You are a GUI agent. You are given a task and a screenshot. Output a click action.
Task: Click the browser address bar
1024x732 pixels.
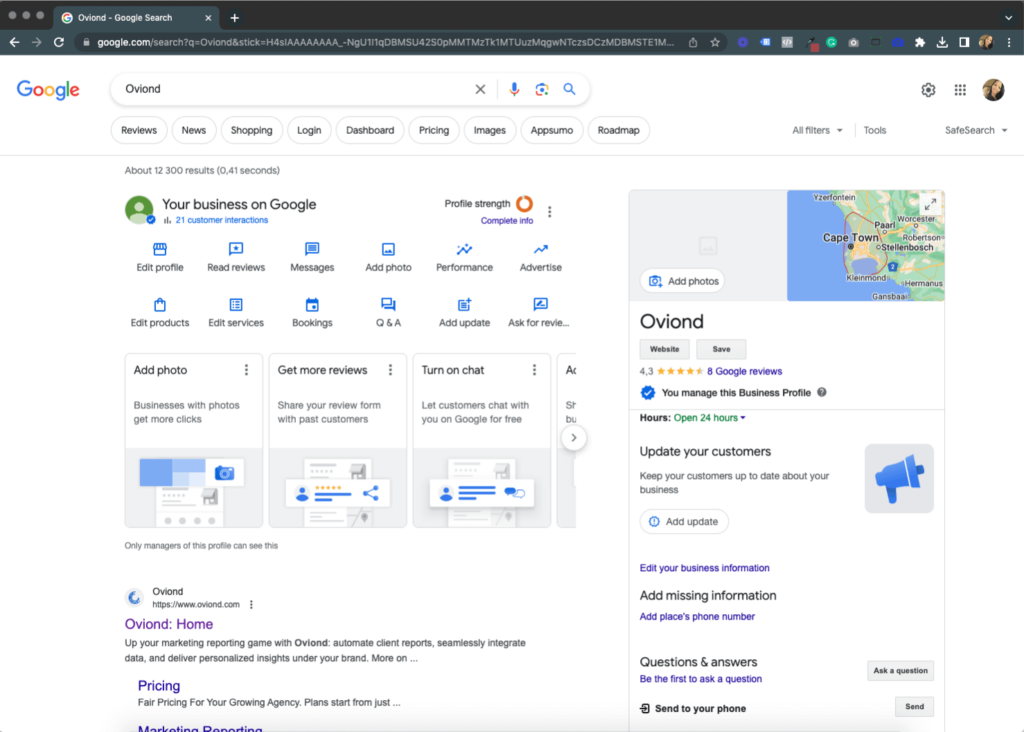coord(385,42)
